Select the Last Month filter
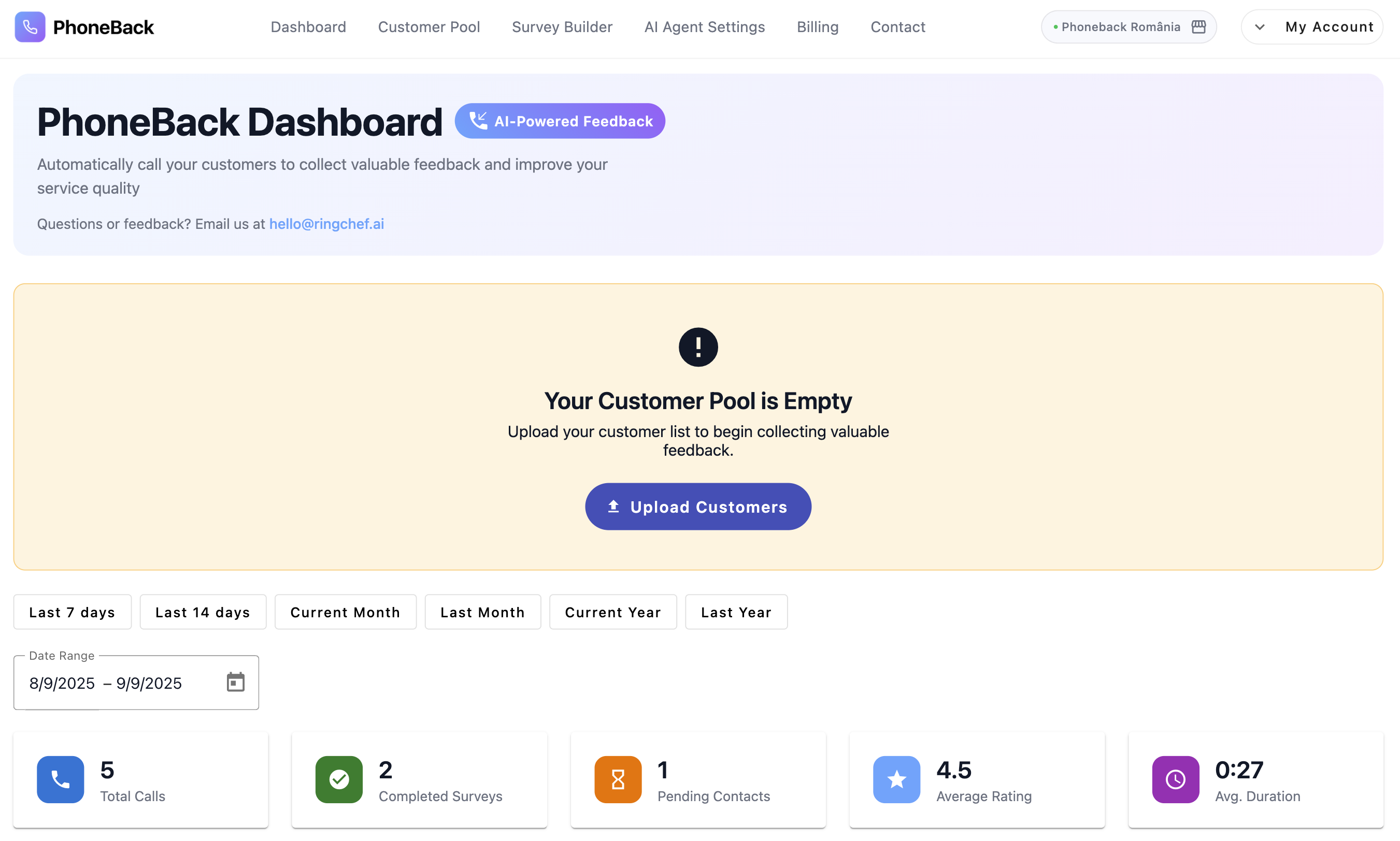 (482, 612)
